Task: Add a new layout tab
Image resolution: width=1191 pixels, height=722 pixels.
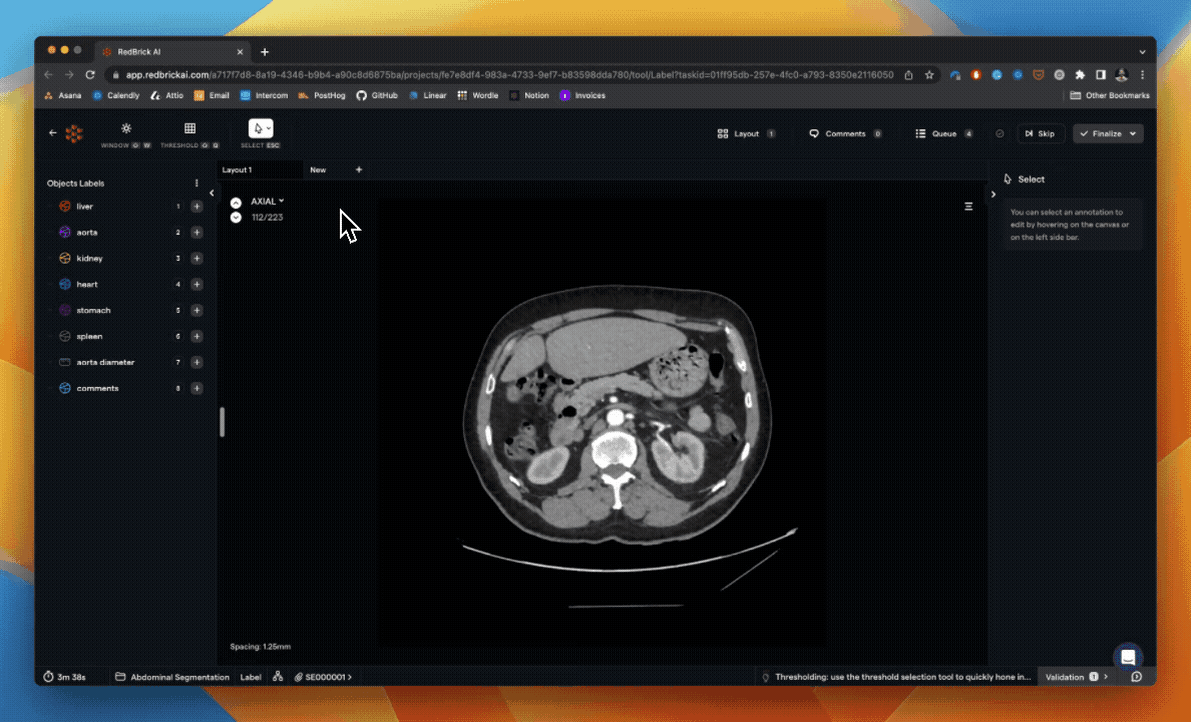Action: pyautogui.click(x=359, y=170)
